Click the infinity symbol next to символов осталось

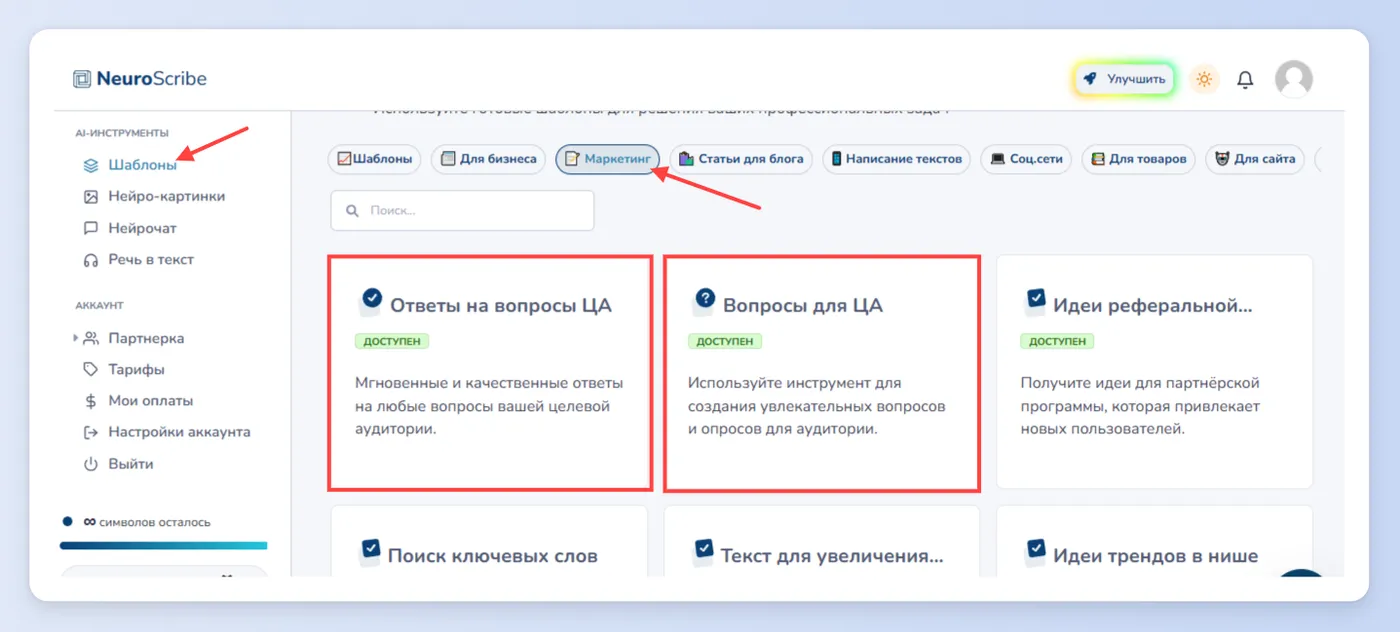[89, 522]
